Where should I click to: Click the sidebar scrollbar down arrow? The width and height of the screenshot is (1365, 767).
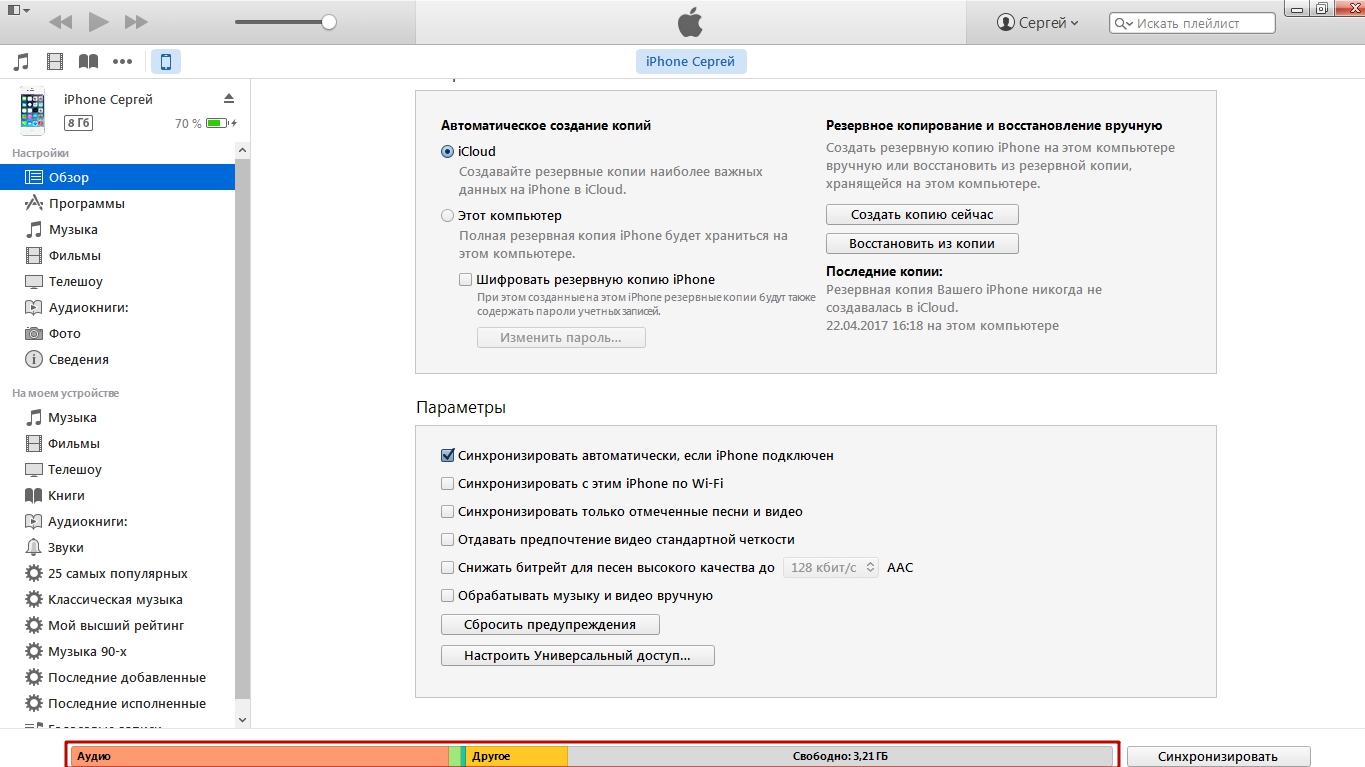pyautogui.click(x=242, y=718)
